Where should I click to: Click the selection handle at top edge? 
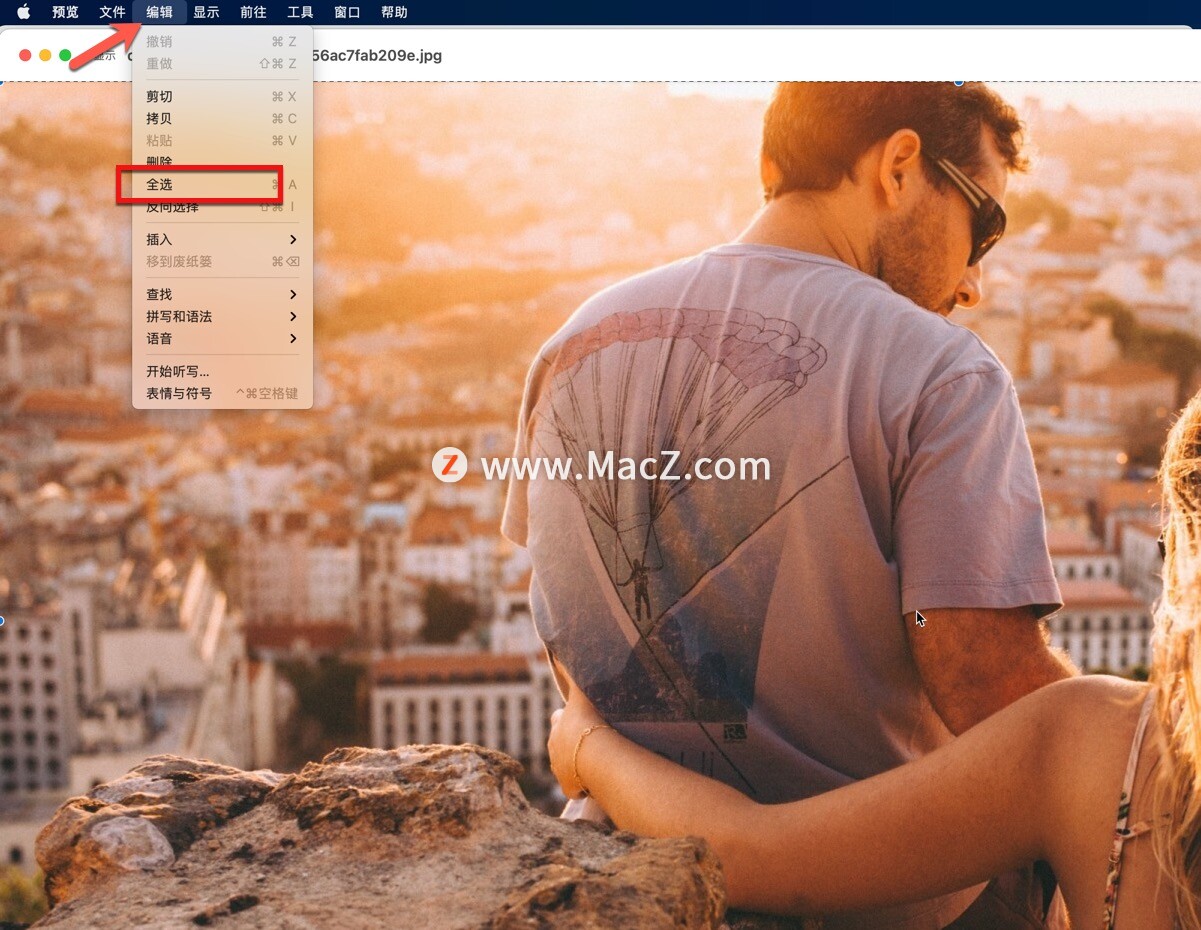coord(958,81)
